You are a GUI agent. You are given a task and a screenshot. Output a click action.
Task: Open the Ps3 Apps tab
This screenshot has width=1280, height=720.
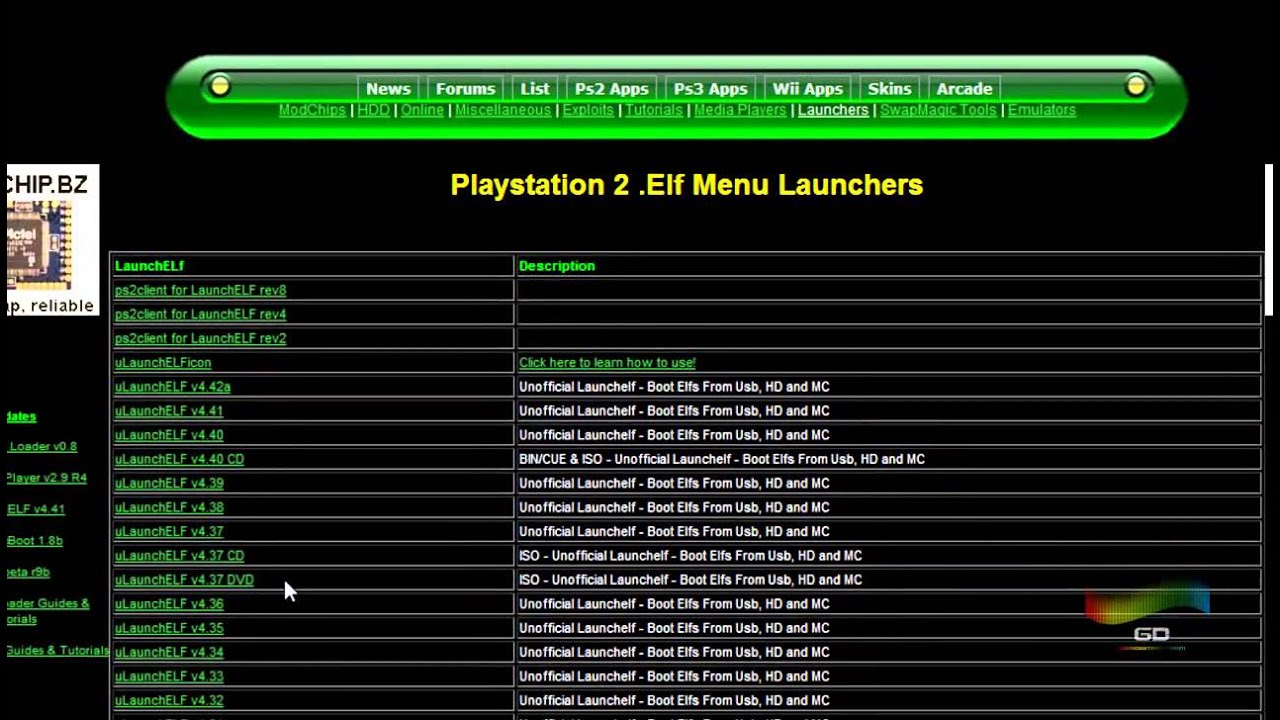point(711,89)
